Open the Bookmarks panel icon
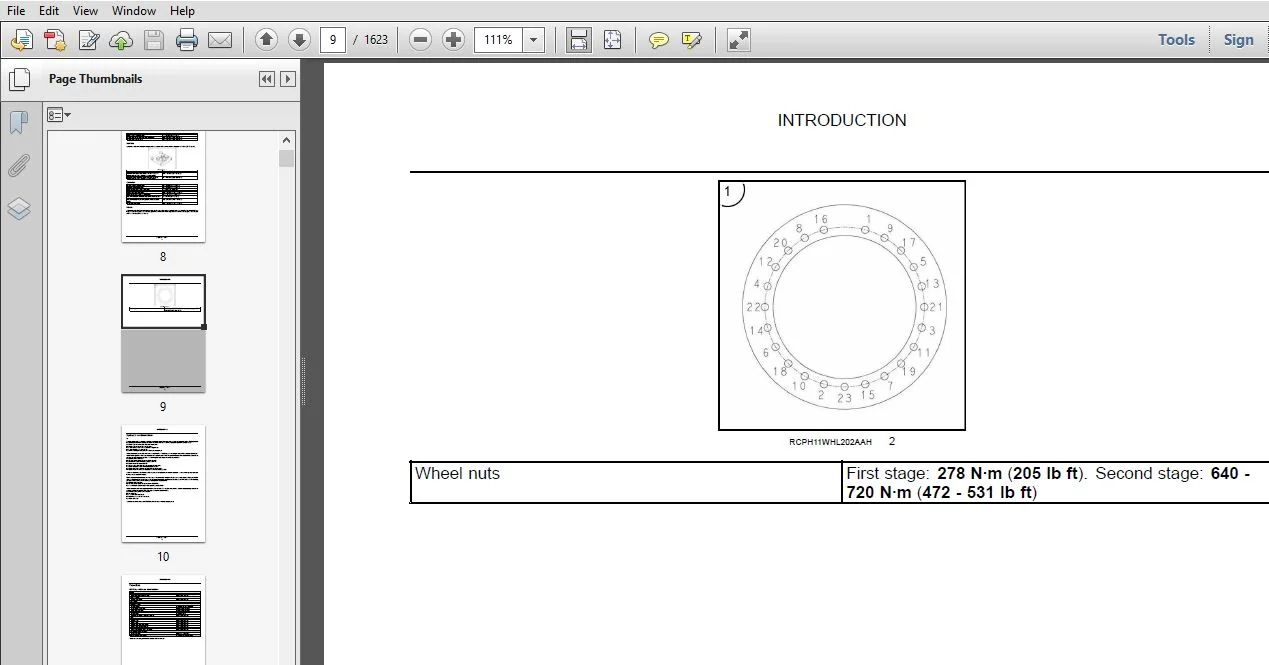The width and height of the screenshot is (1269, 665). pos(19,123)
